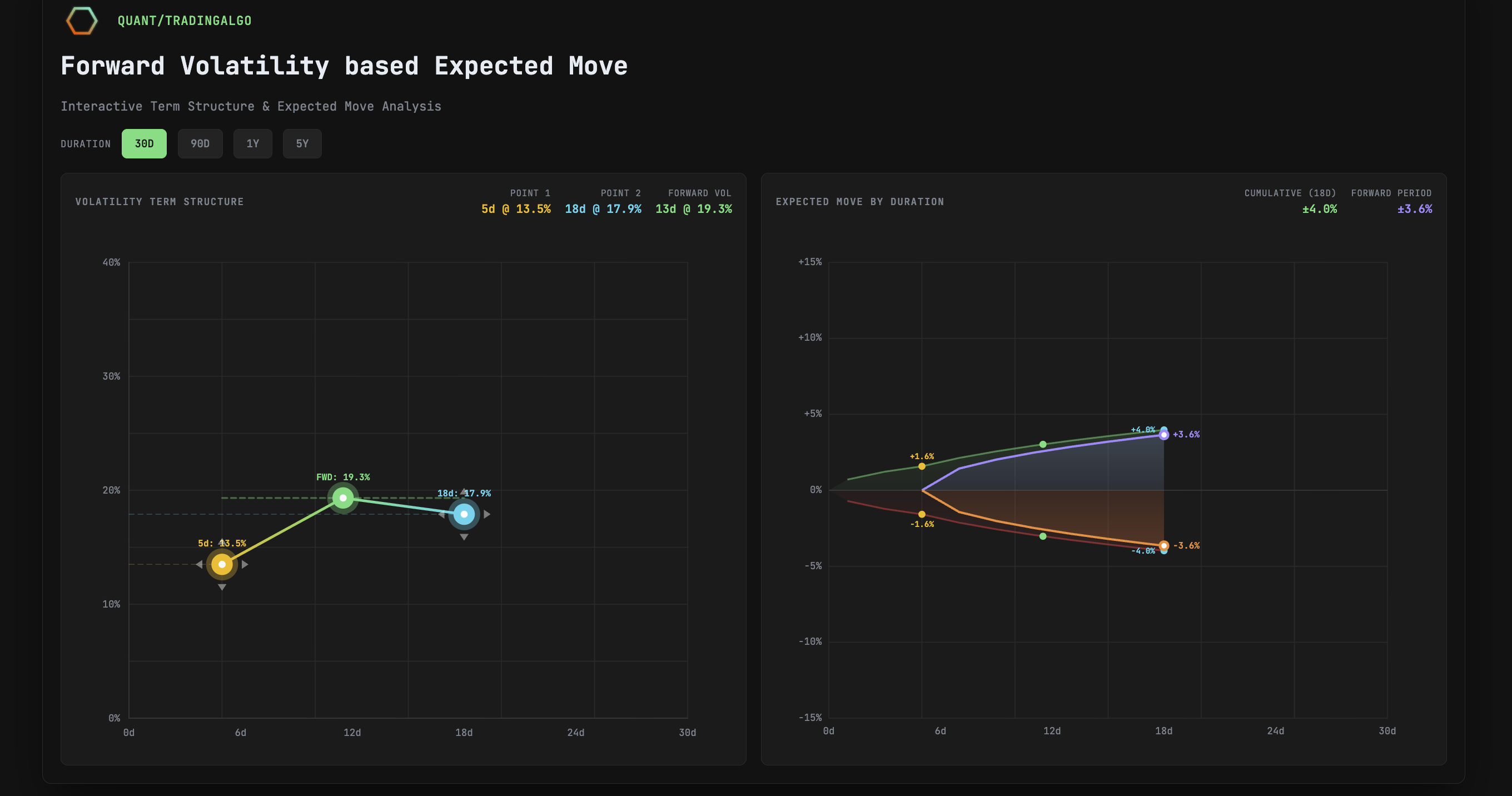Click up arrow above blue 18d point

(x=464, y=491)
